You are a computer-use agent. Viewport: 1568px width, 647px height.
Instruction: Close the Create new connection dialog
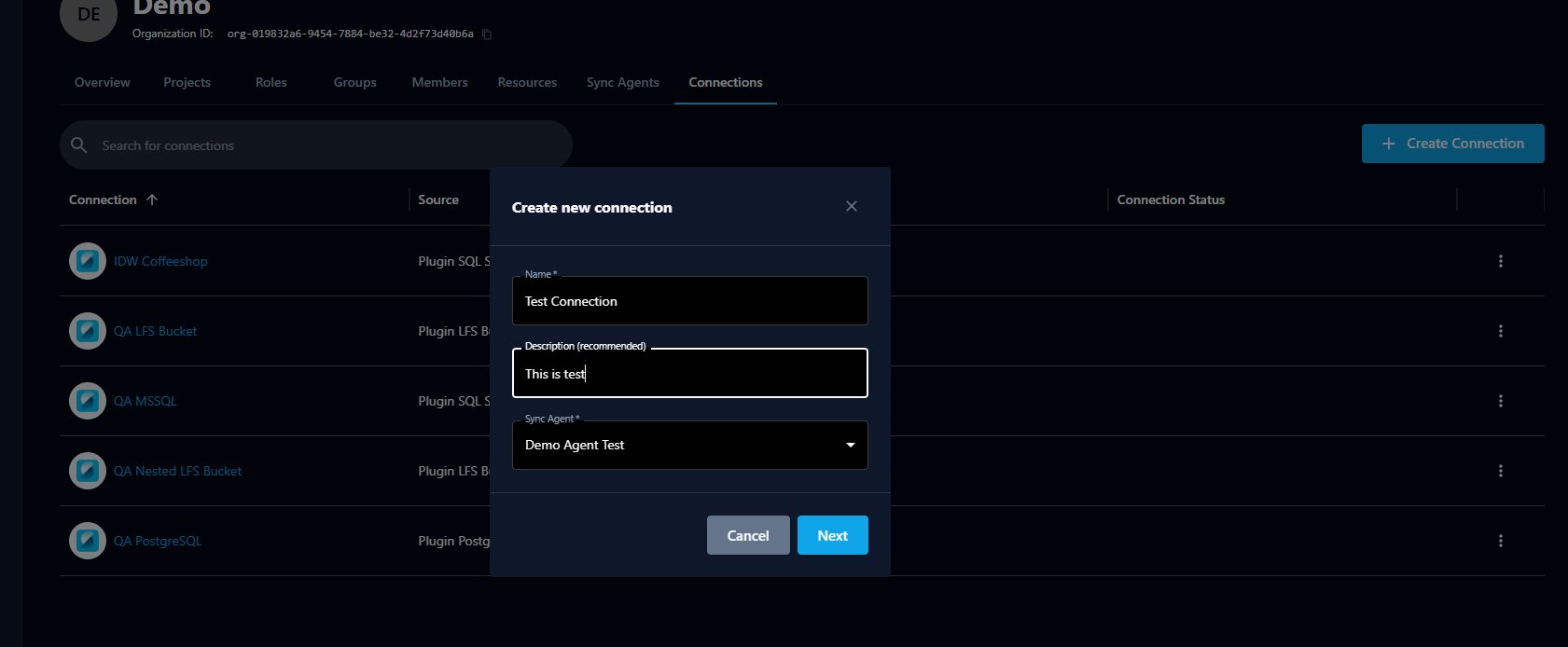pos(852,206)
